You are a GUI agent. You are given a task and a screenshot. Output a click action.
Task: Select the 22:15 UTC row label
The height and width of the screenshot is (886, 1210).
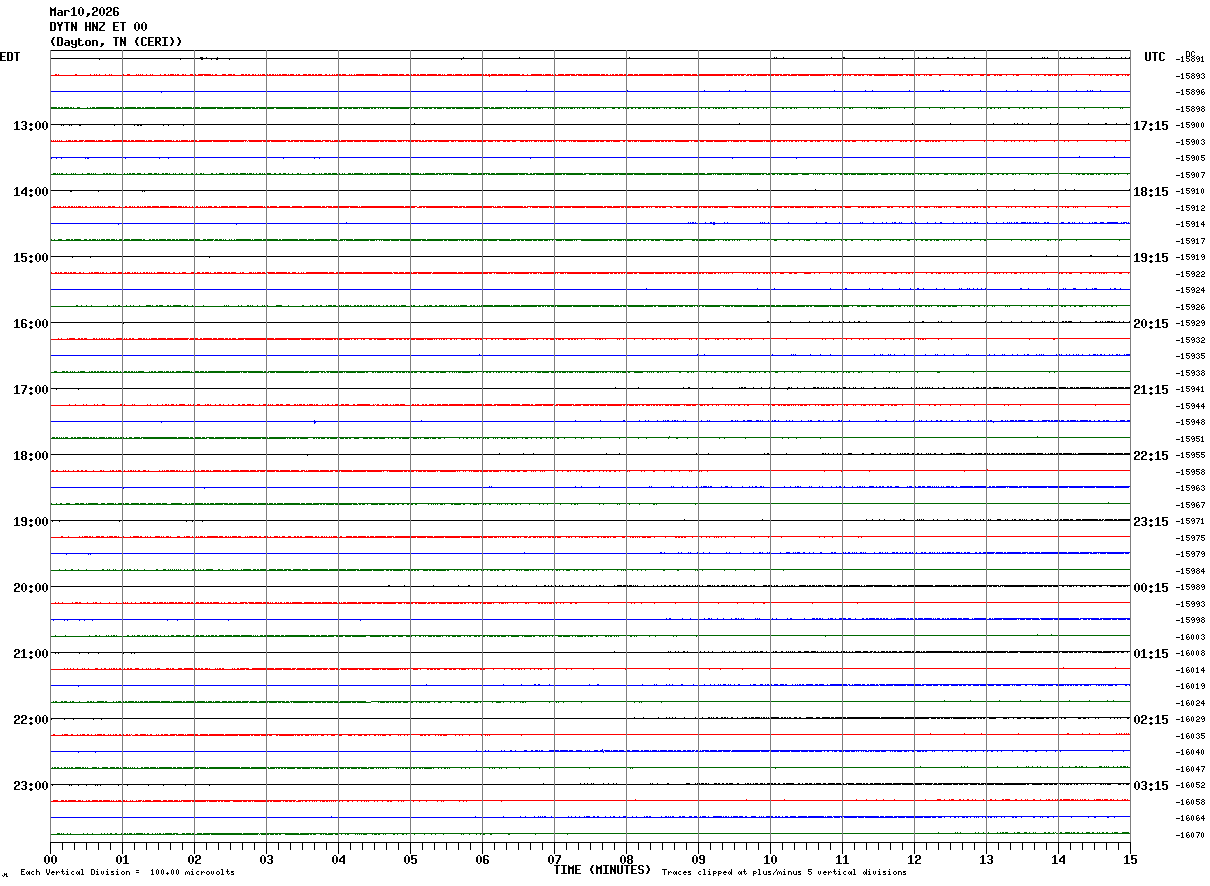(x=1151, y=456)
